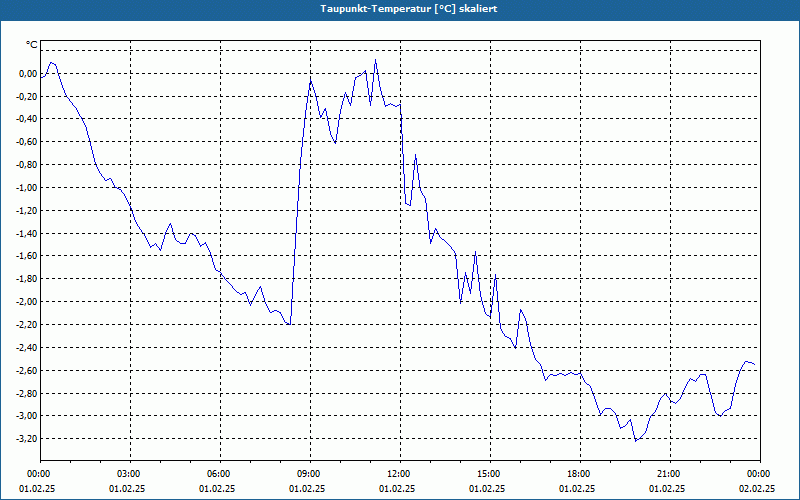Click the -1,80 y-axis value
This screenshot has height=500, width=800.
(27, 279)
